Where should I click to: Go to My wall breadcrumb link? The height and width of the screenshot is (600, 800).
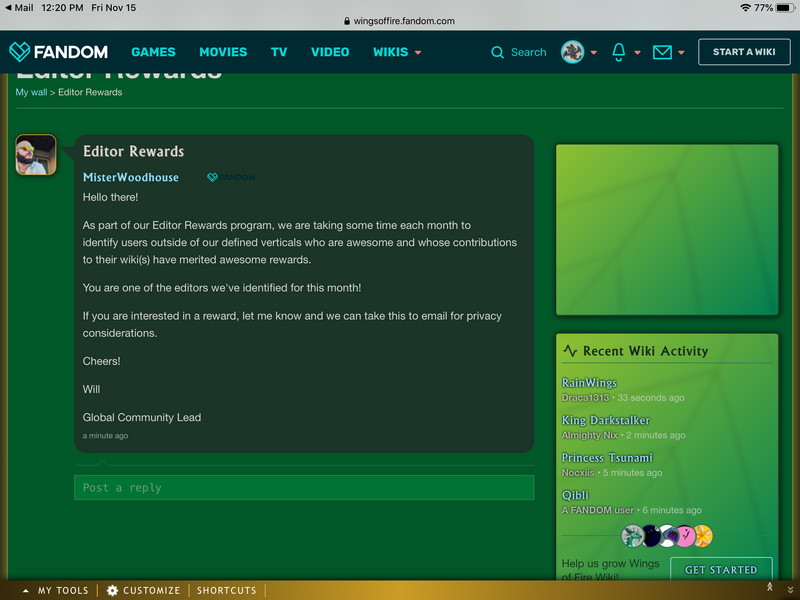pos(31,92)
